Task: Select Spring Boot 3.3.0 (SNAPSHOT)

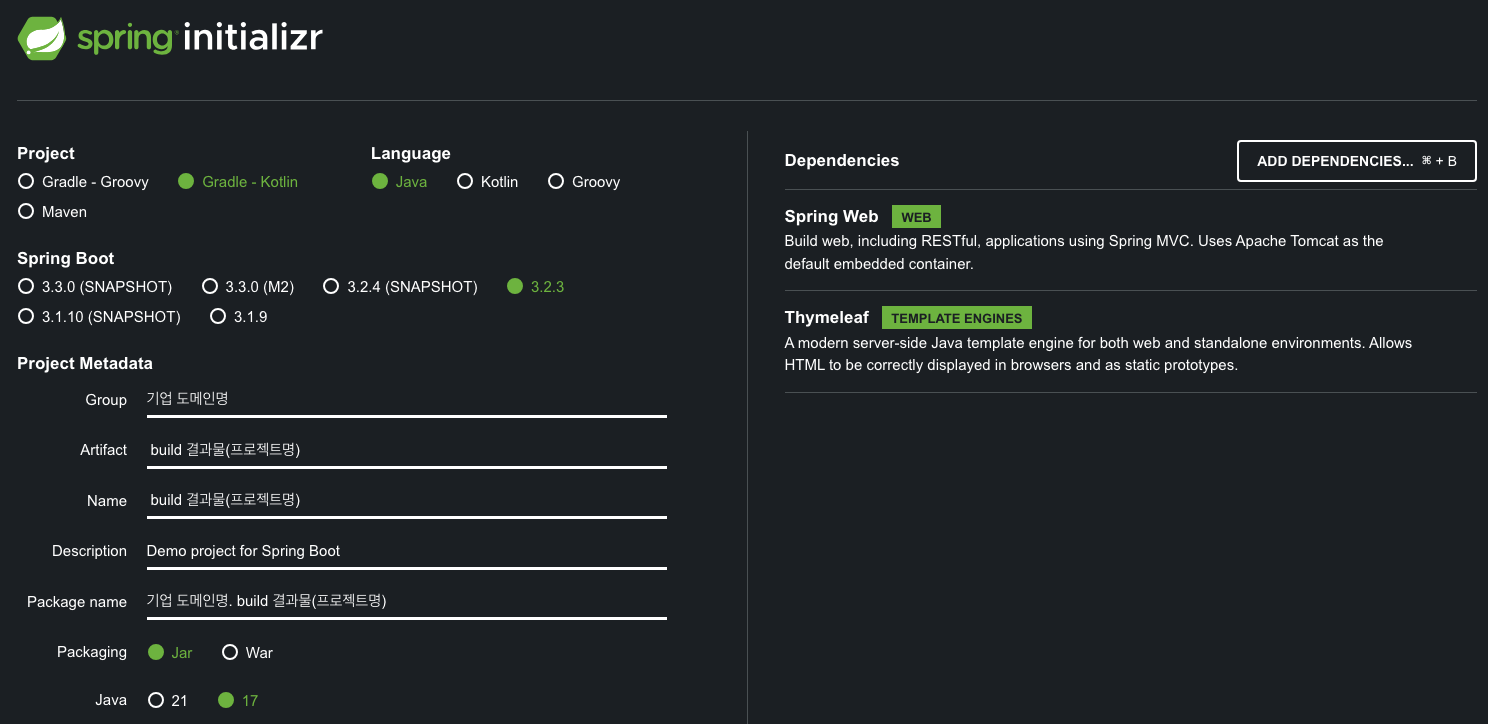Action: coord(96,287)
